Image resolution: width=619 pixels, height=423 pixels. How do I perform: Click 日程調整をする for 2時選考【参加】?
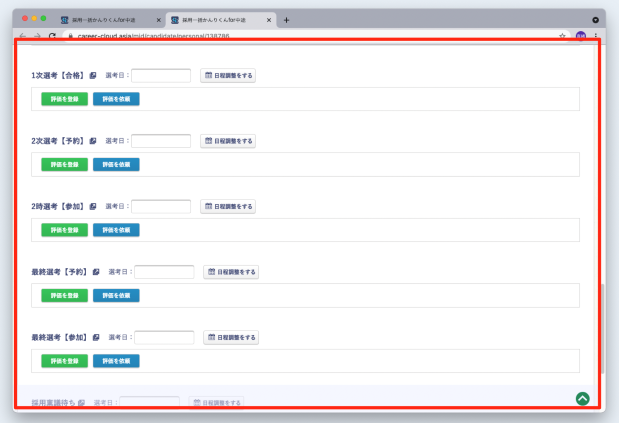pos(228,207)
